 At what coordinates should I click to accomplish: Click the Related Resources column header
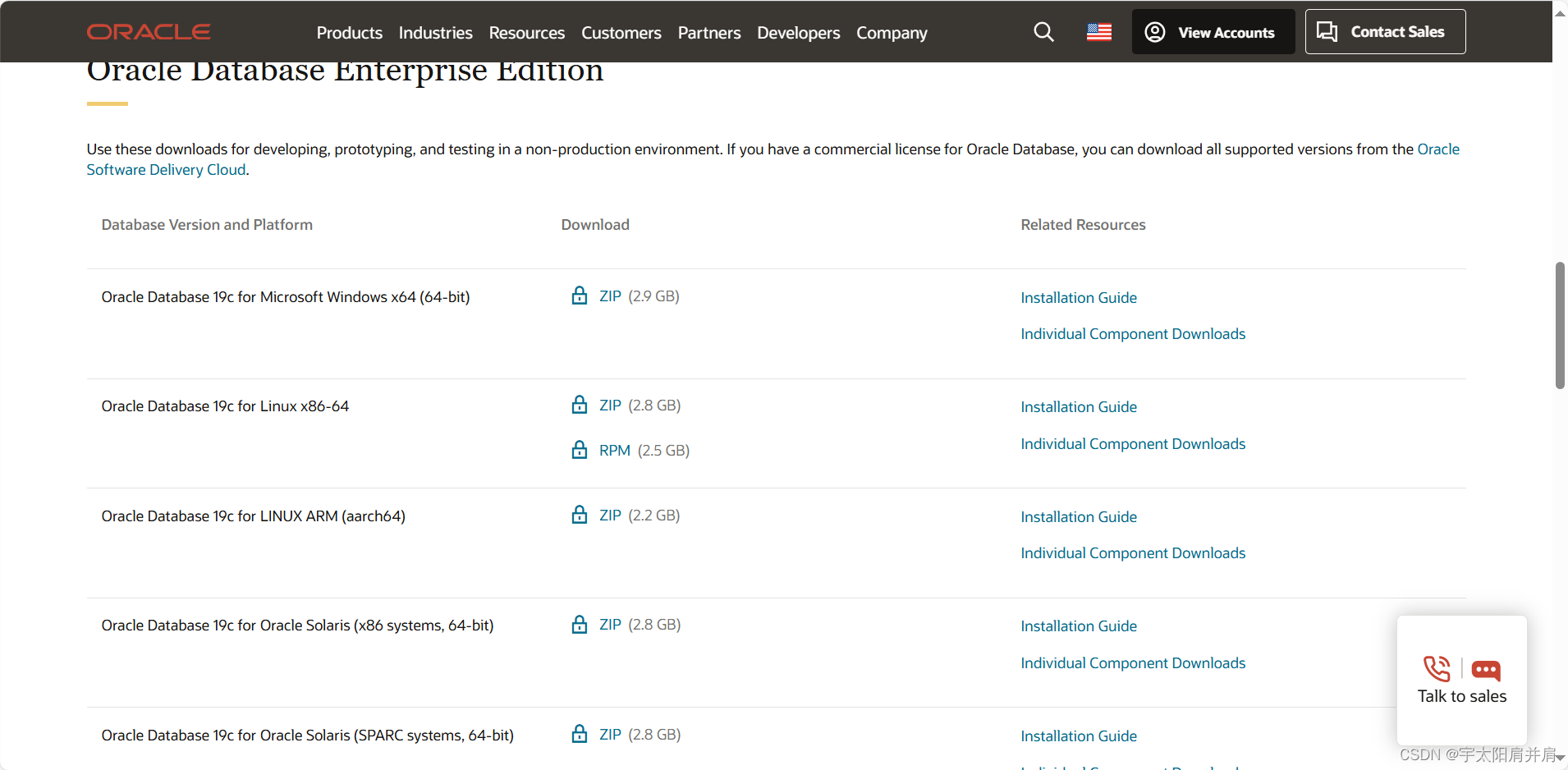pos(1083,225)
